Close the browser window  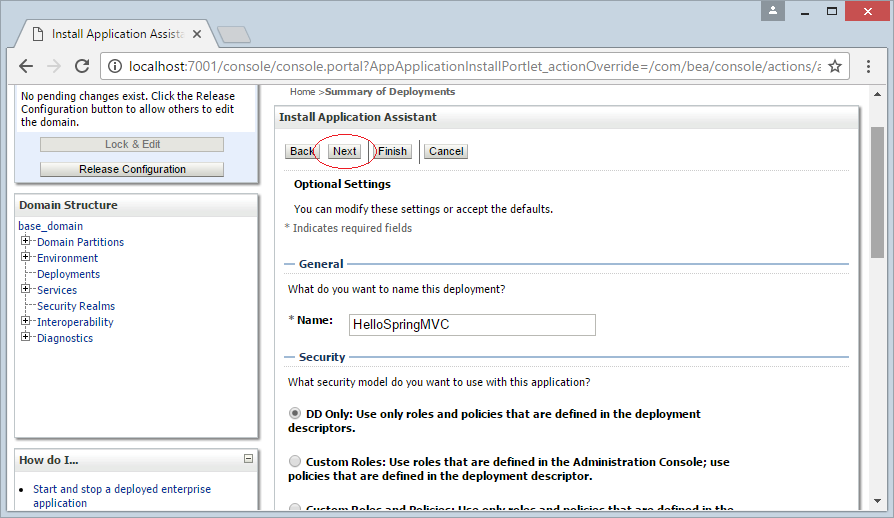(868, 11)
